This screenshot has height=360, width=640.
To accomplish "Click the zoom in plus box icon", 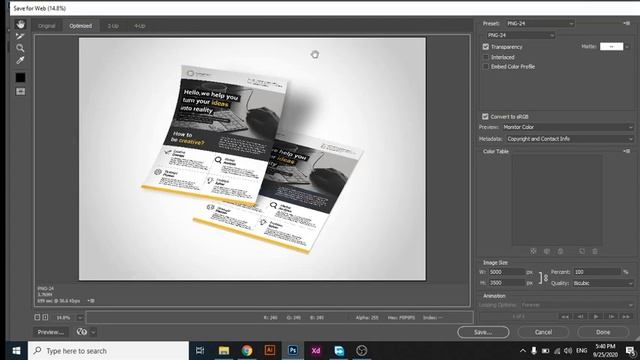I will coord(45,318).
